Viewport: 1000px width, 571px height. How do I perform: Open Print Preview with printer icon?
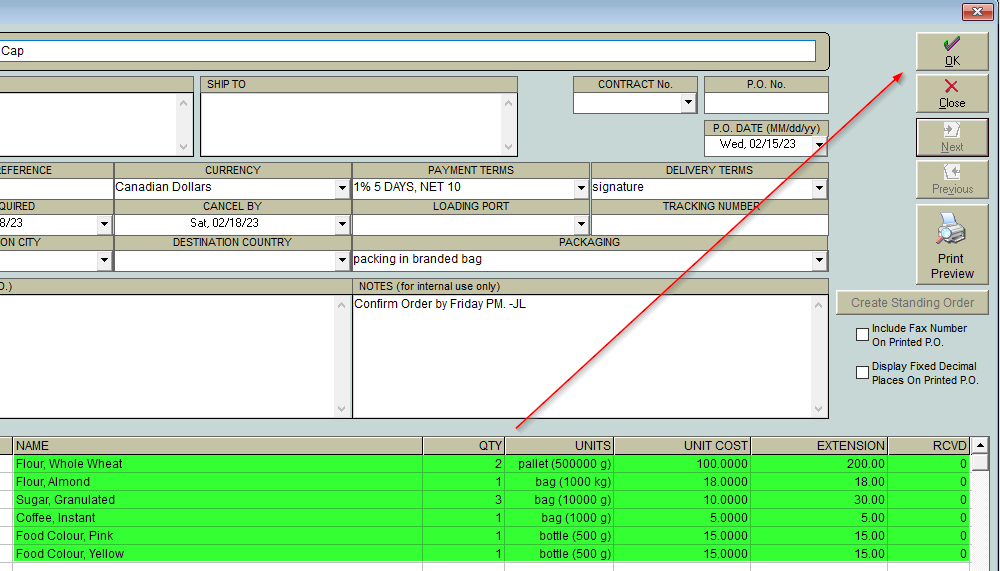(x=952, y=244)
